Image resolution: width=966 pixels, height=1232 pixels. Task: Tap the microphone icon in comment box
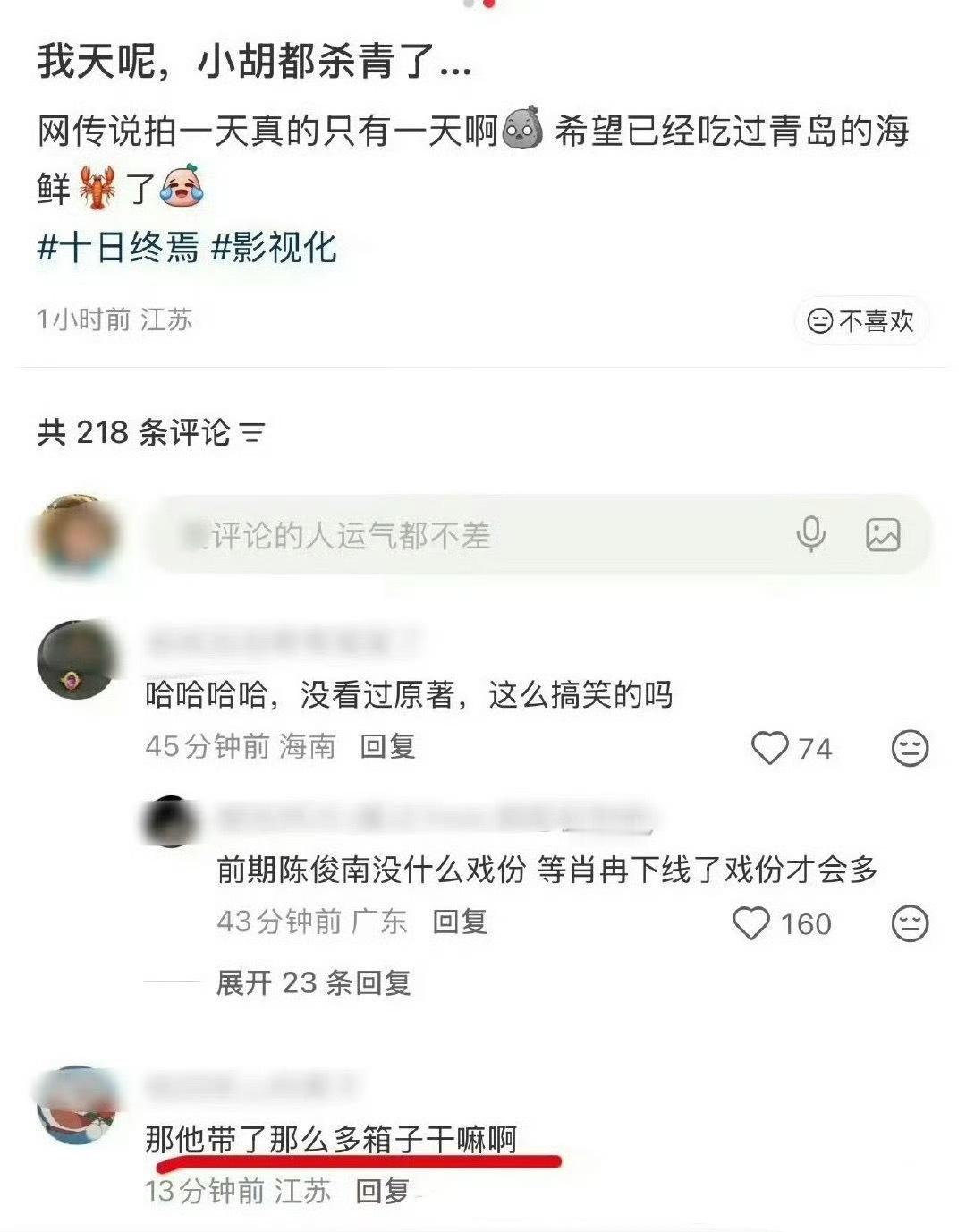coord(810,535)
